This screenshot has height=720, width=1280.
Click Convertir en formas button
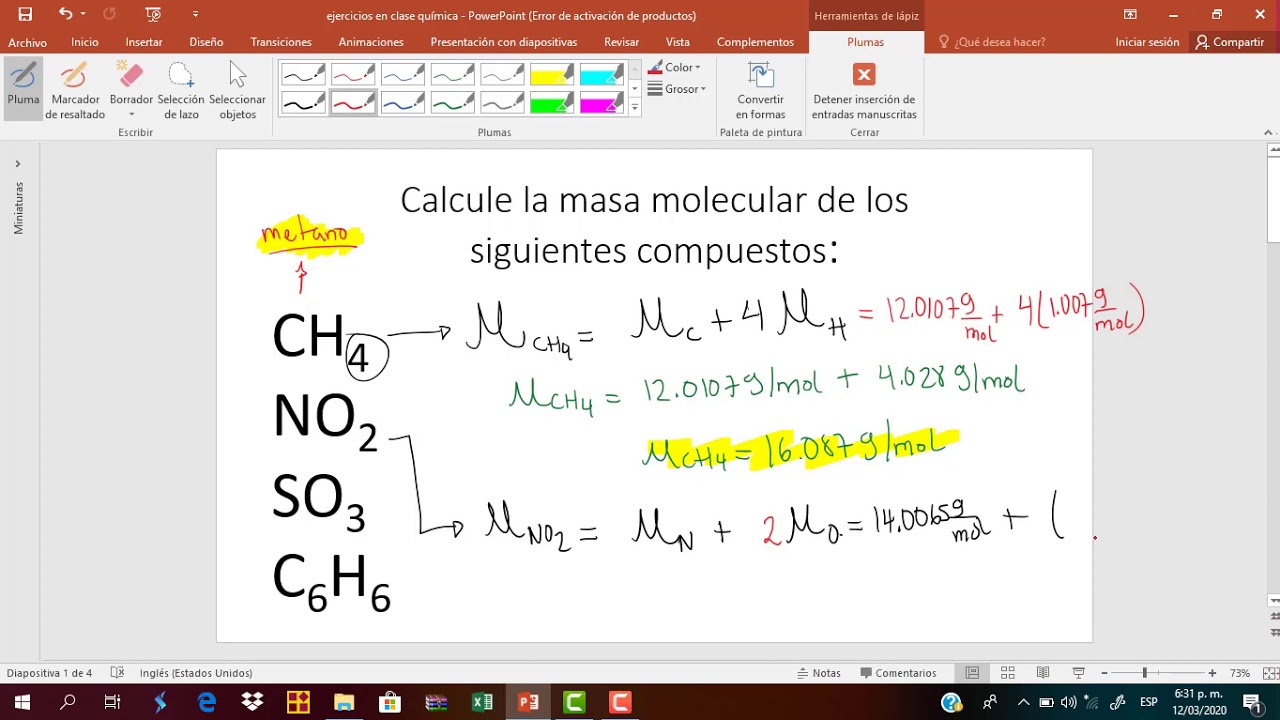pos(761,91)
